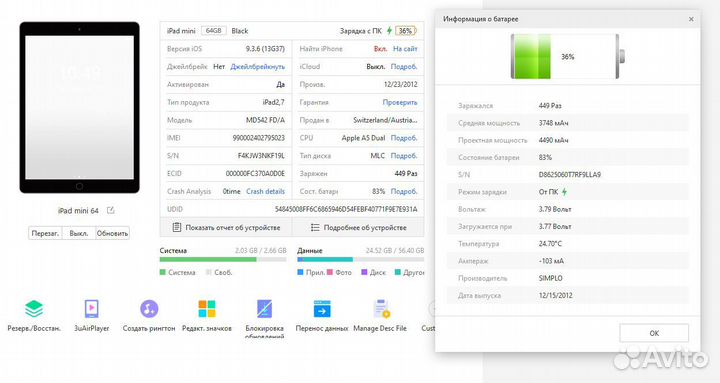The width and height of the screenshot is (720, 383).
Task: Click the Данные storage usage bar
Action: point(360,259)
